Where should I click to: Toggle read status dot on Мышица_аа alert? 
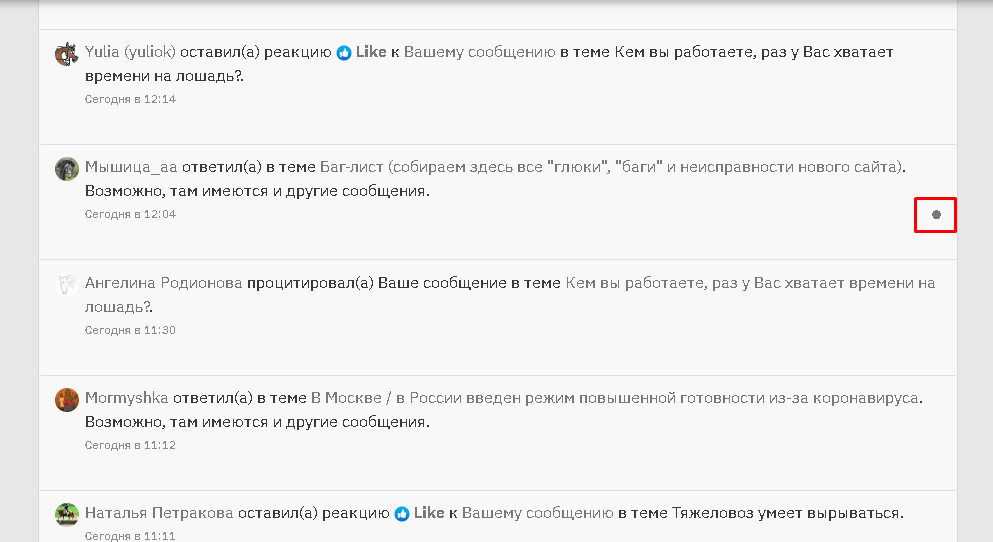tap(936, 215)
